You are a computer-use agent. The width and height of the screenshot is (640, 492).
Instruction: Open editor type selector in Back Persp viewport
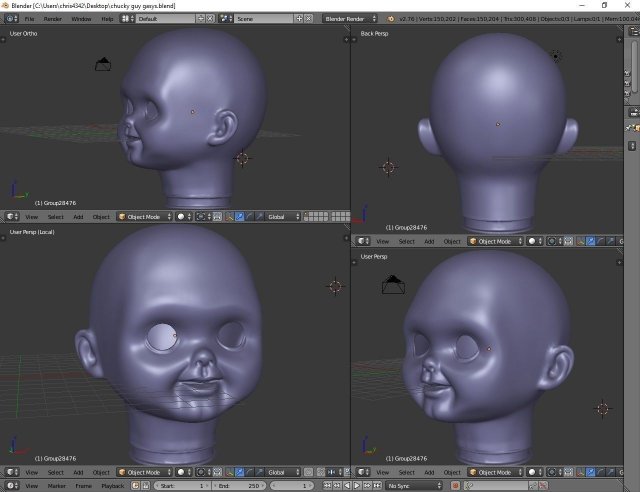click(362, 241)
